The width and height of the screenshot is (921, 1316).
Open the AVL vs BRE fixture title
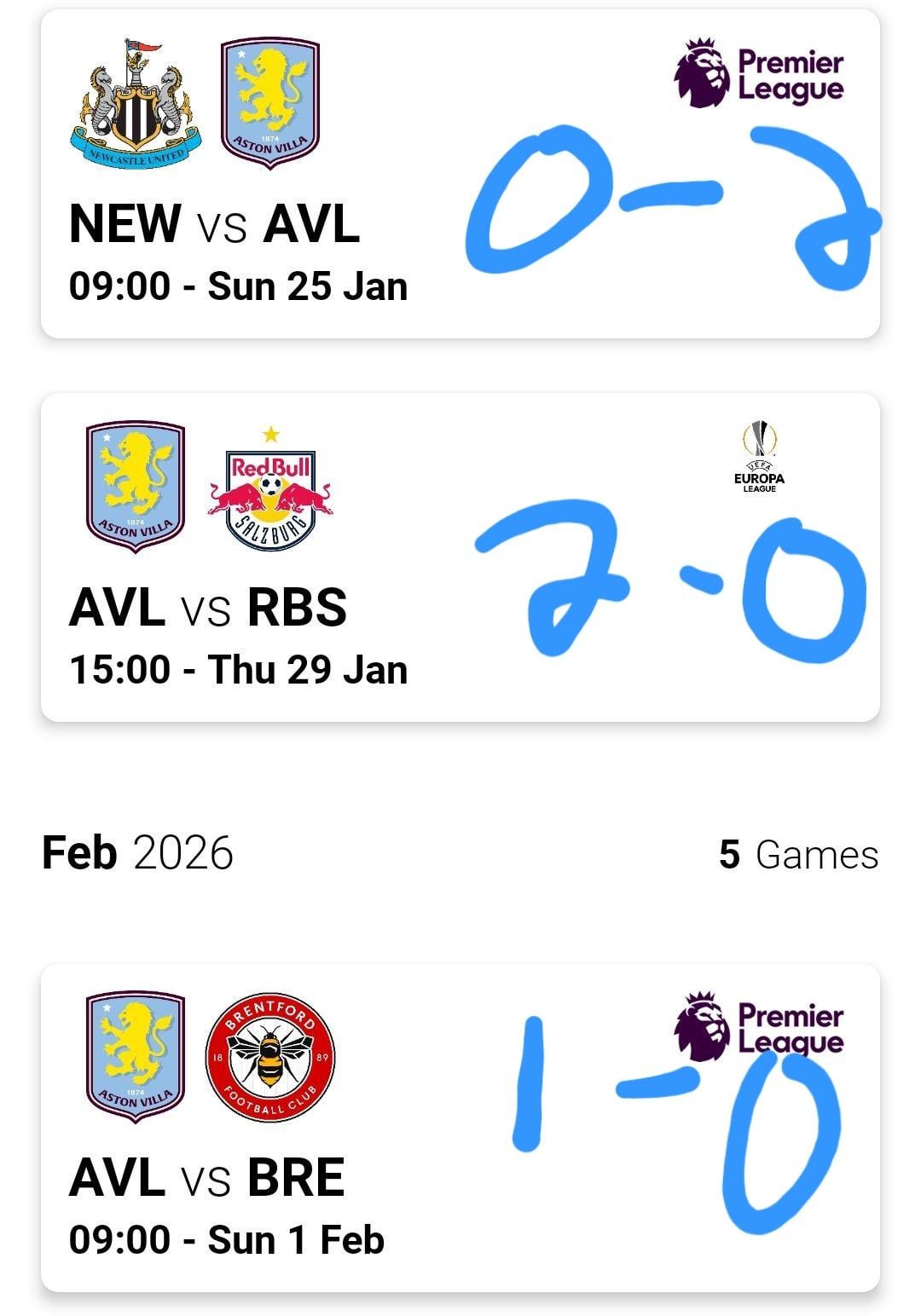click(206, 1178)
